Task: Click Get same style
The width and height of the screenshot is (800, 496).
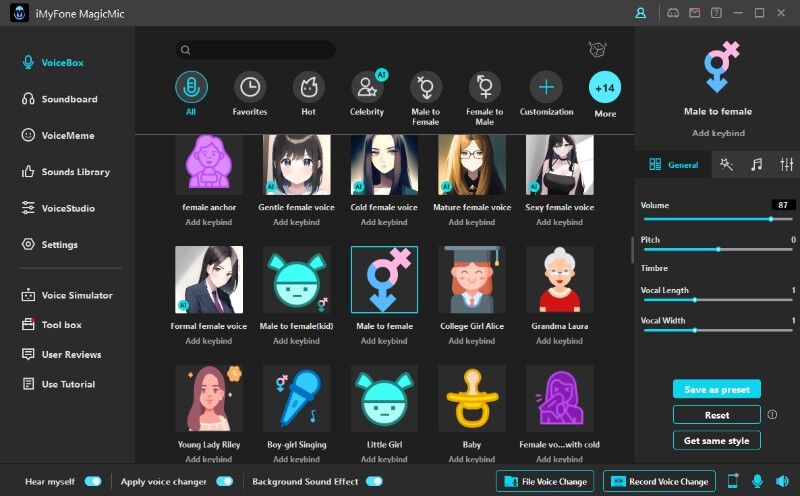Action: click(x=717, y=440)
